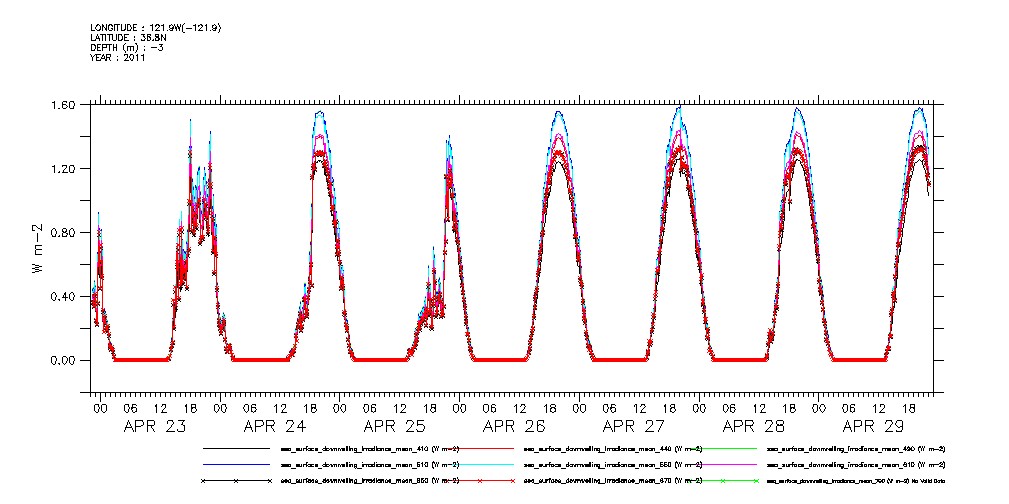
Task: Click the irradiance_mean_410 legend label
Action: coord(370,449)
